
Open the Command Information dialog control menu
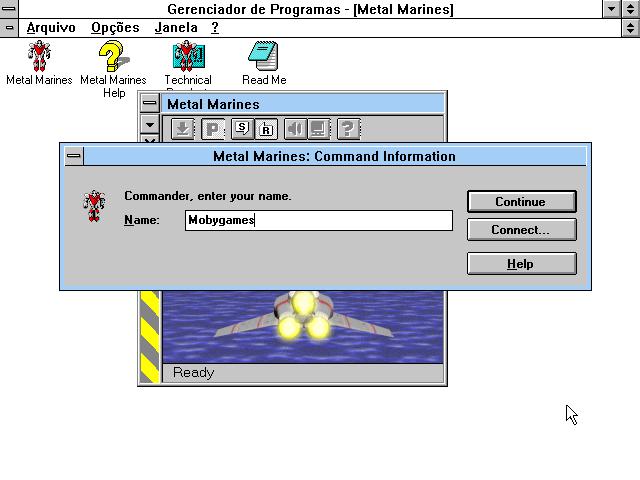click(x=73, y=156)
